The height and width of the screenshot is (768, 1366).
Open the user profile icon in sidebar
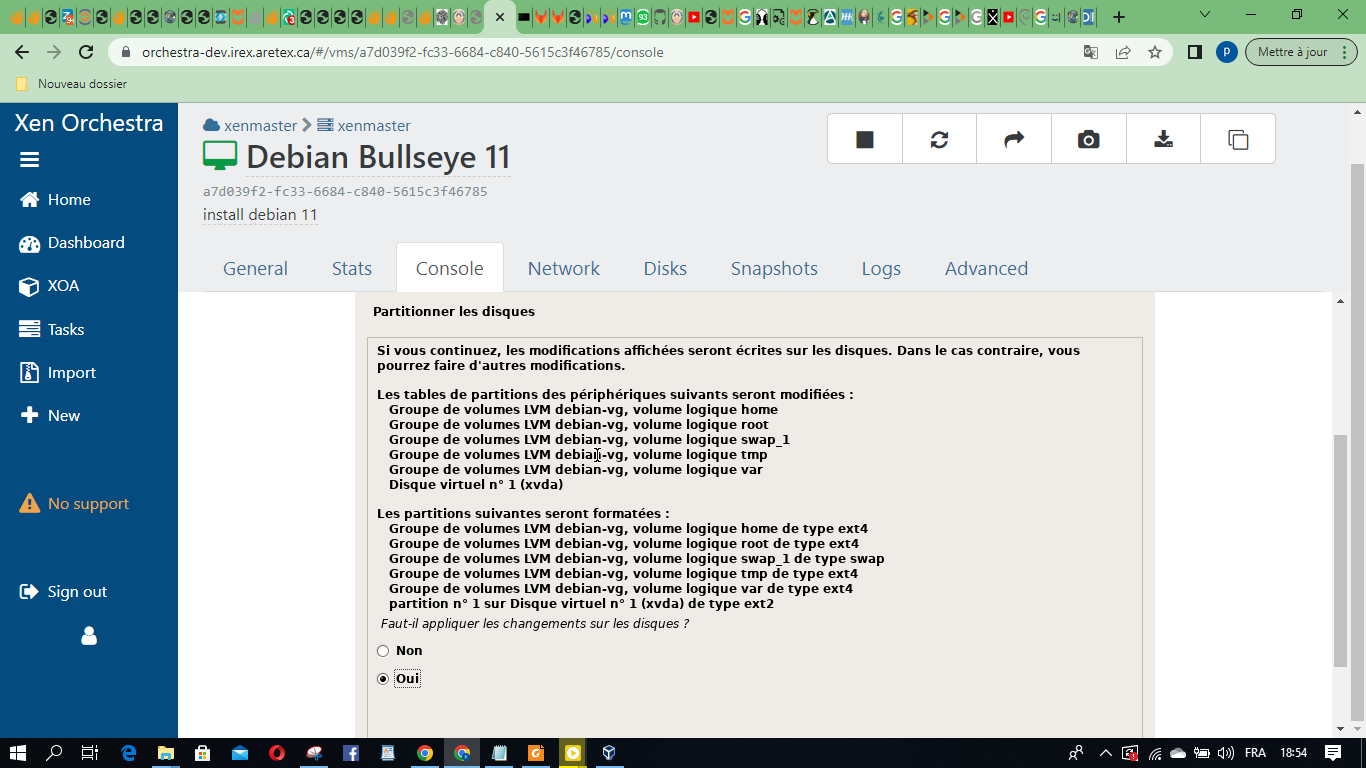click(89, 636)
